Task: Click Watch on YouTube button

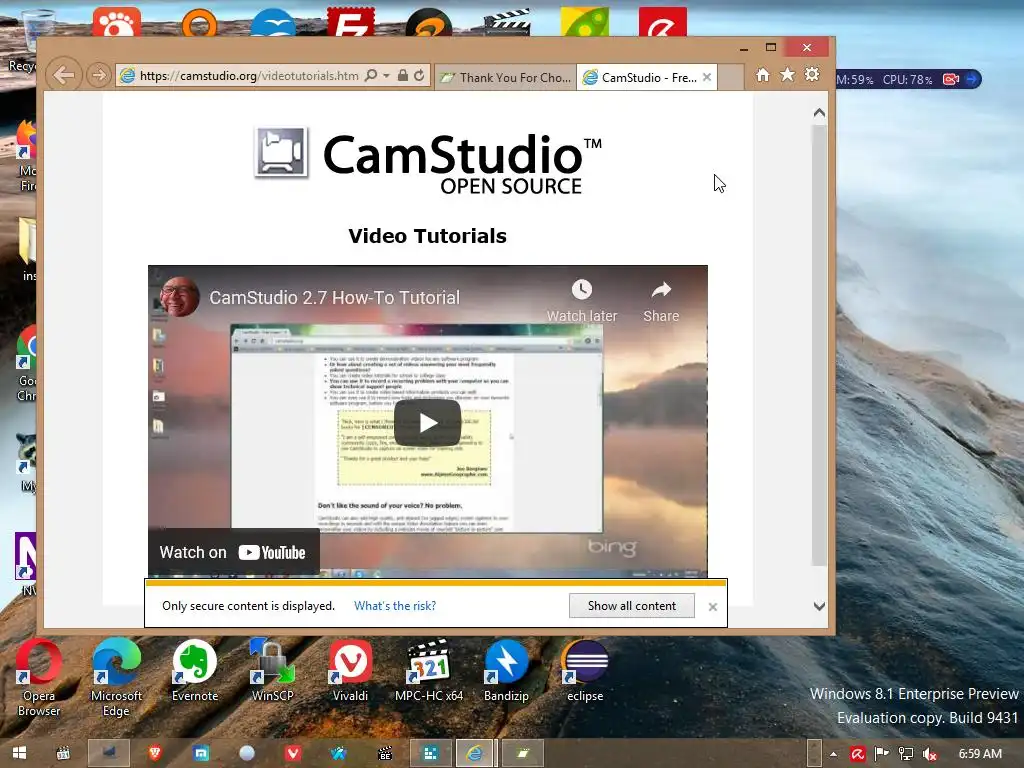Action: click(233, 552)
